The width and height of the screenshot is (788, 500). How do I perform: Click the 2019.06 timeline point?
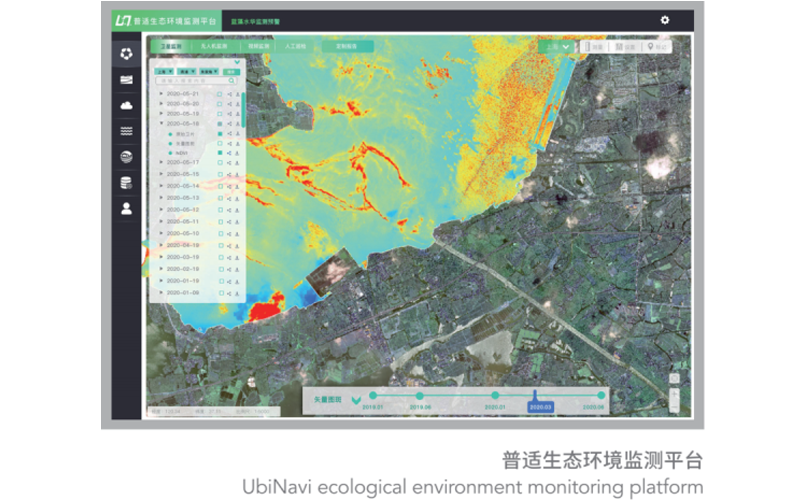[x=420, y=396]
